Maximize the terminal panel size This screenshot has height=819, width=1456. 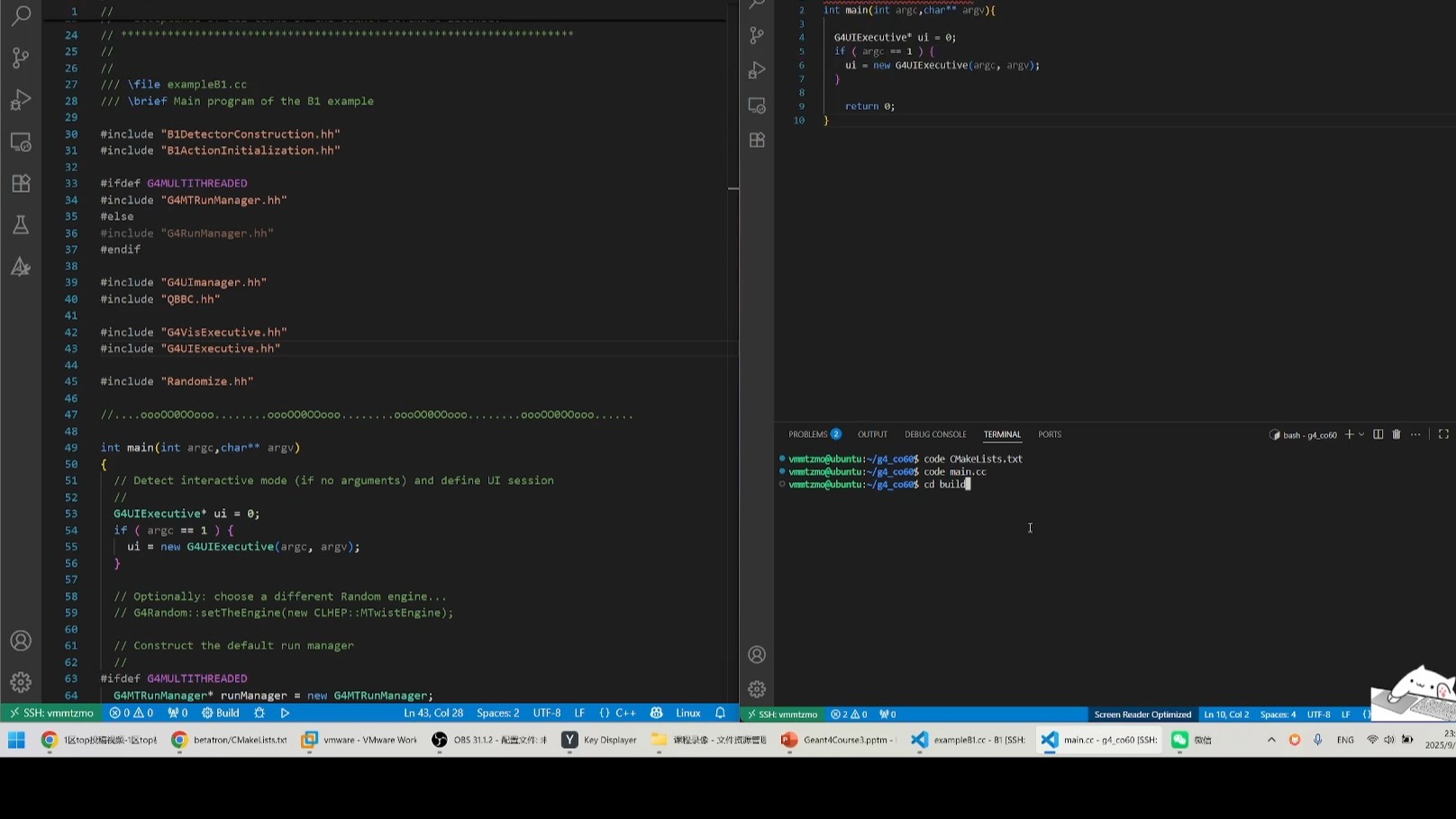coord(1443,434)
